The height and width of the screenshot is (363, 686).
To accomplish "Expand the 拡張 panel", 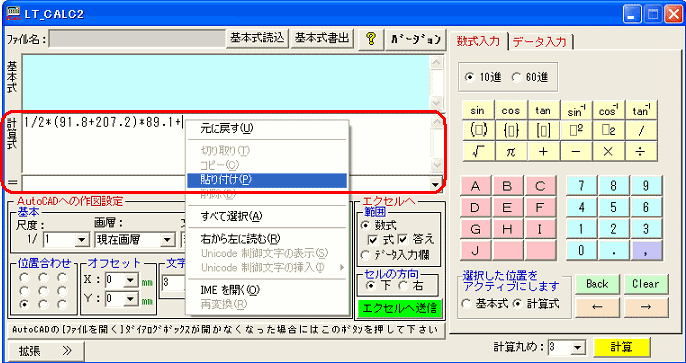I will pos(45,350).
